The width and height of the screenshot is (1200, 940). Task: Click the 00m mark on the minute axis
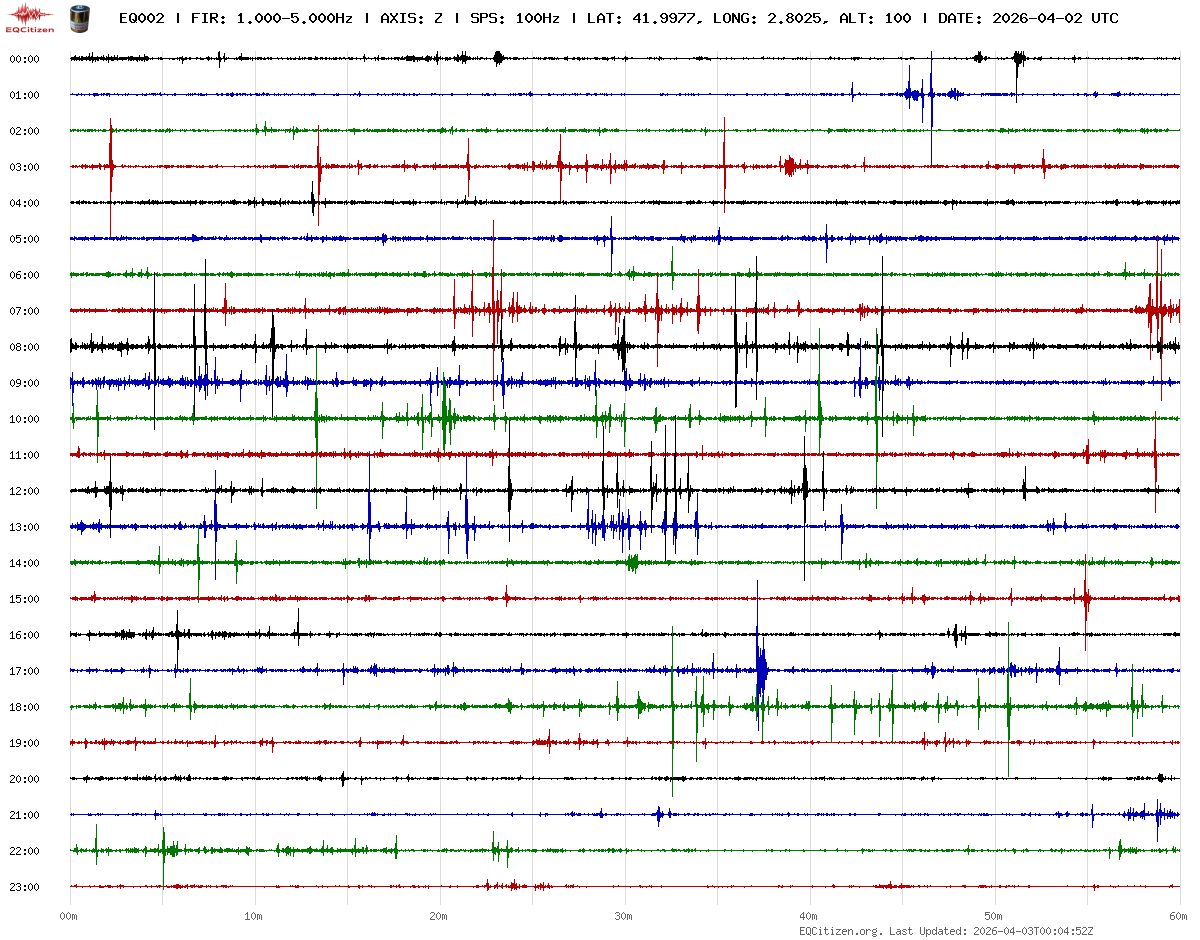69,916
